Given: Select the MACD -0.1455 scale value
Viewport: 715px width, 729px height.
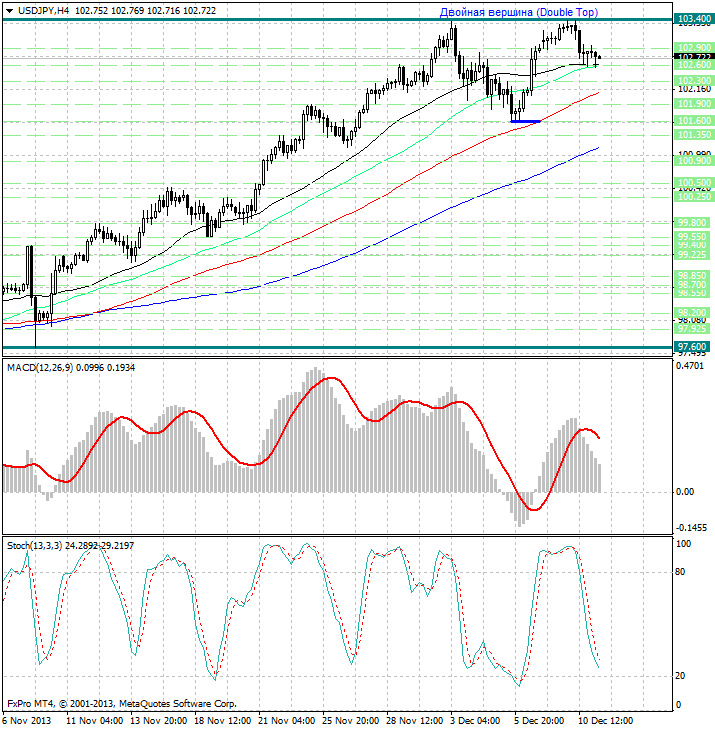Looking at the screenshot, I should [x=691, y=528].
